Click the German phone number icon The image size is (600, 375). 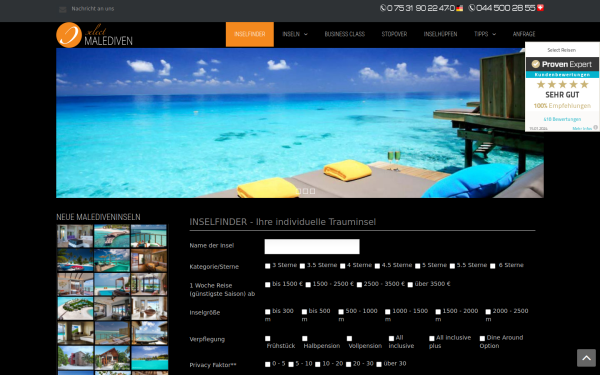(383, 8)
